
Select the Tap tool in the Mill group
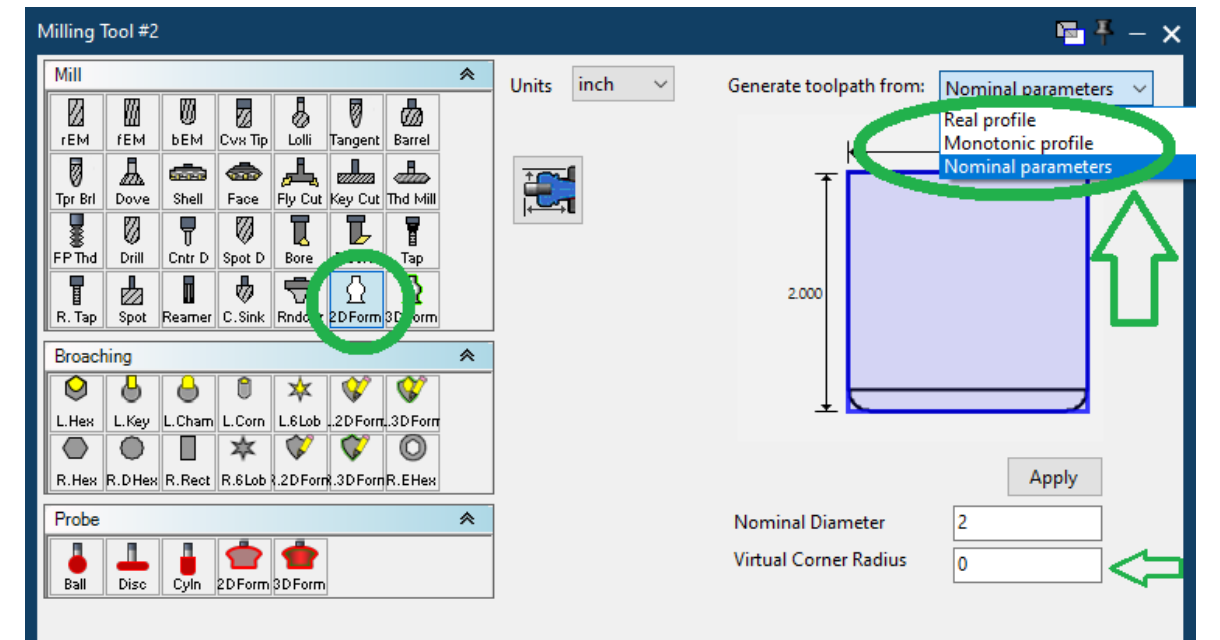(x=411, y=240)
